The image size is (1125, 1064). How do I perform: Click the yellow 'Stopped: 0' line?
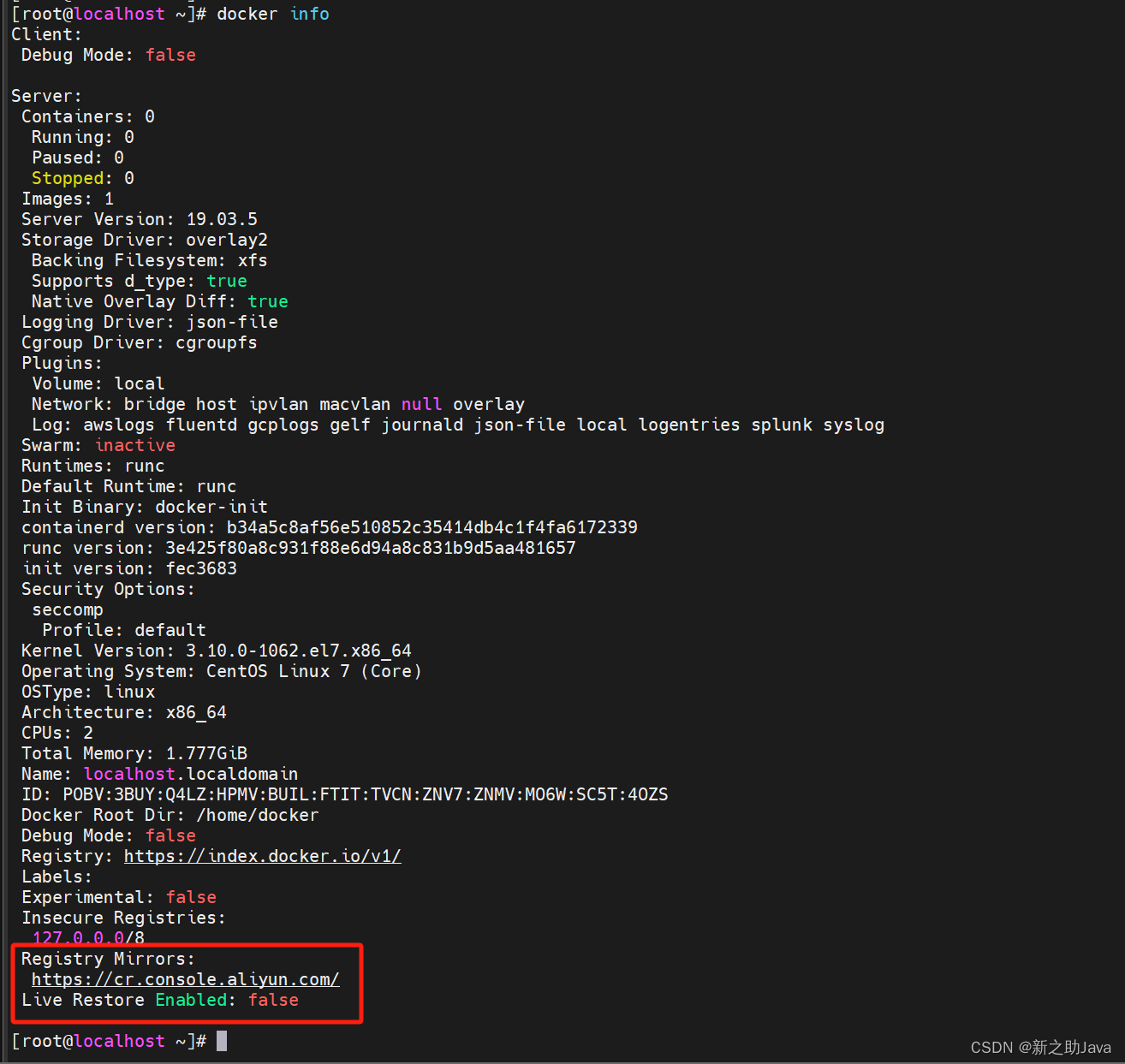pos(83,178)
